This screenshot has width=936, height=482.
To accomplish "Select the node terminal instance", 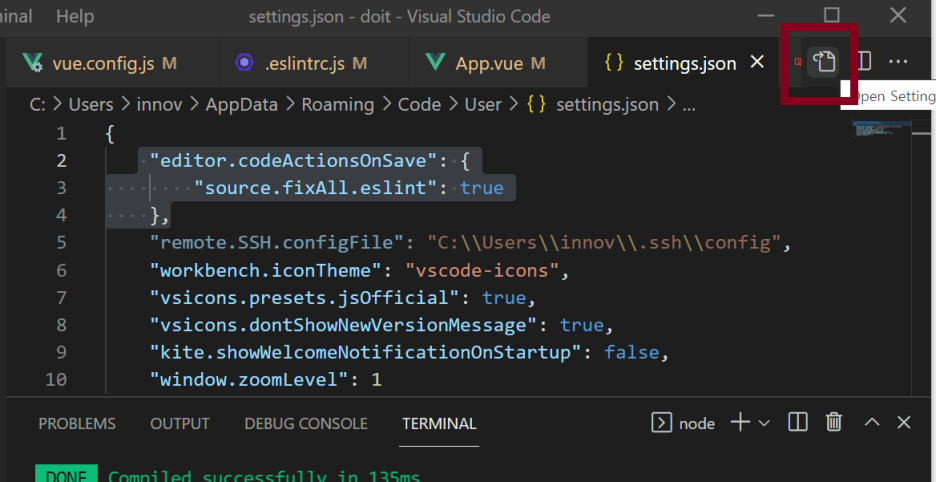I will pyautogui.click(x=683, y=423).
